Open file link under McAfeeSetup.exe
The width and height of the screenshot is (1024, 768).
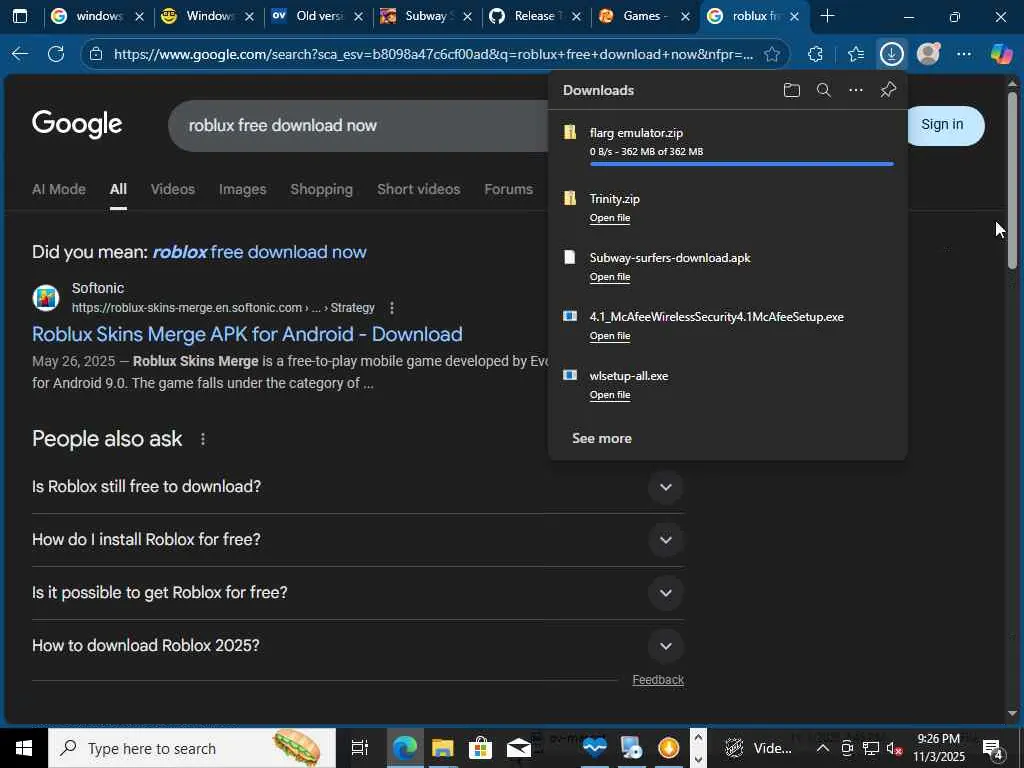tap(609, 336)
